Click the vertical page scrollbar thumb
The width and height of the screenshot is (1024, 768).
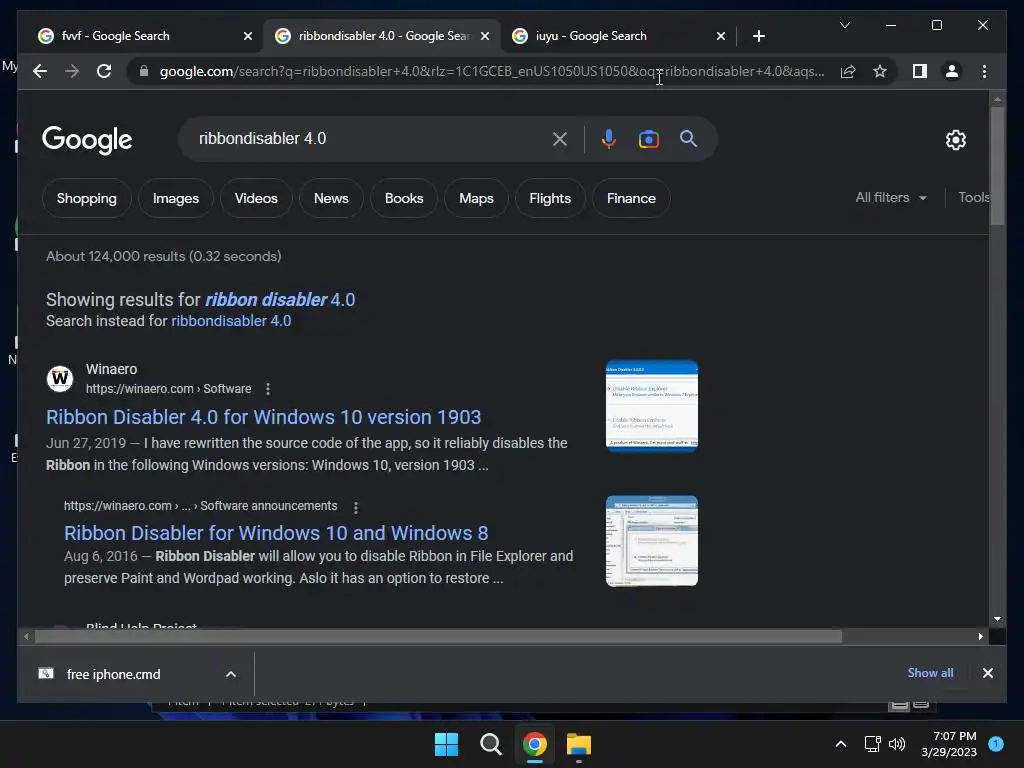pyautogui.click(x=997, y=166)
